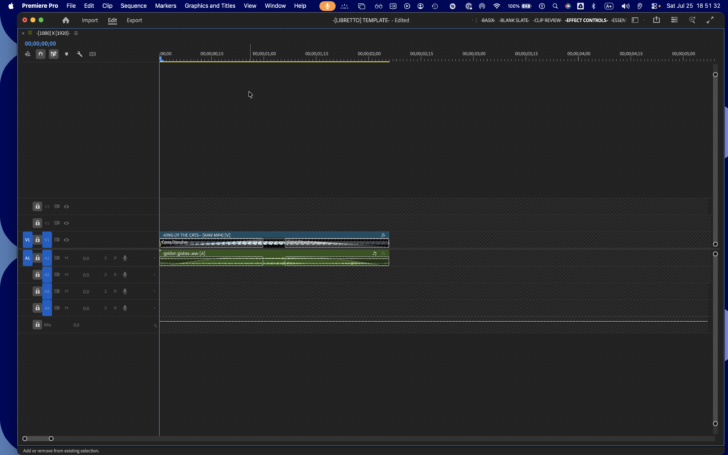The image size is (728, 455).
Task: Toggle visibility eye of track V1
Action: 66,240
